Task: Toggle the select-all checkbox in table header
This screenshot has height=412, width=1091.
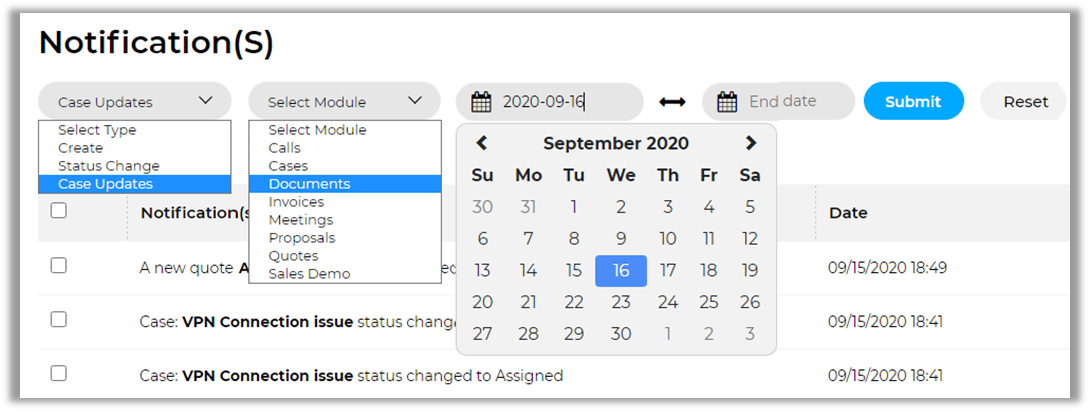Action: click(59, 211)
